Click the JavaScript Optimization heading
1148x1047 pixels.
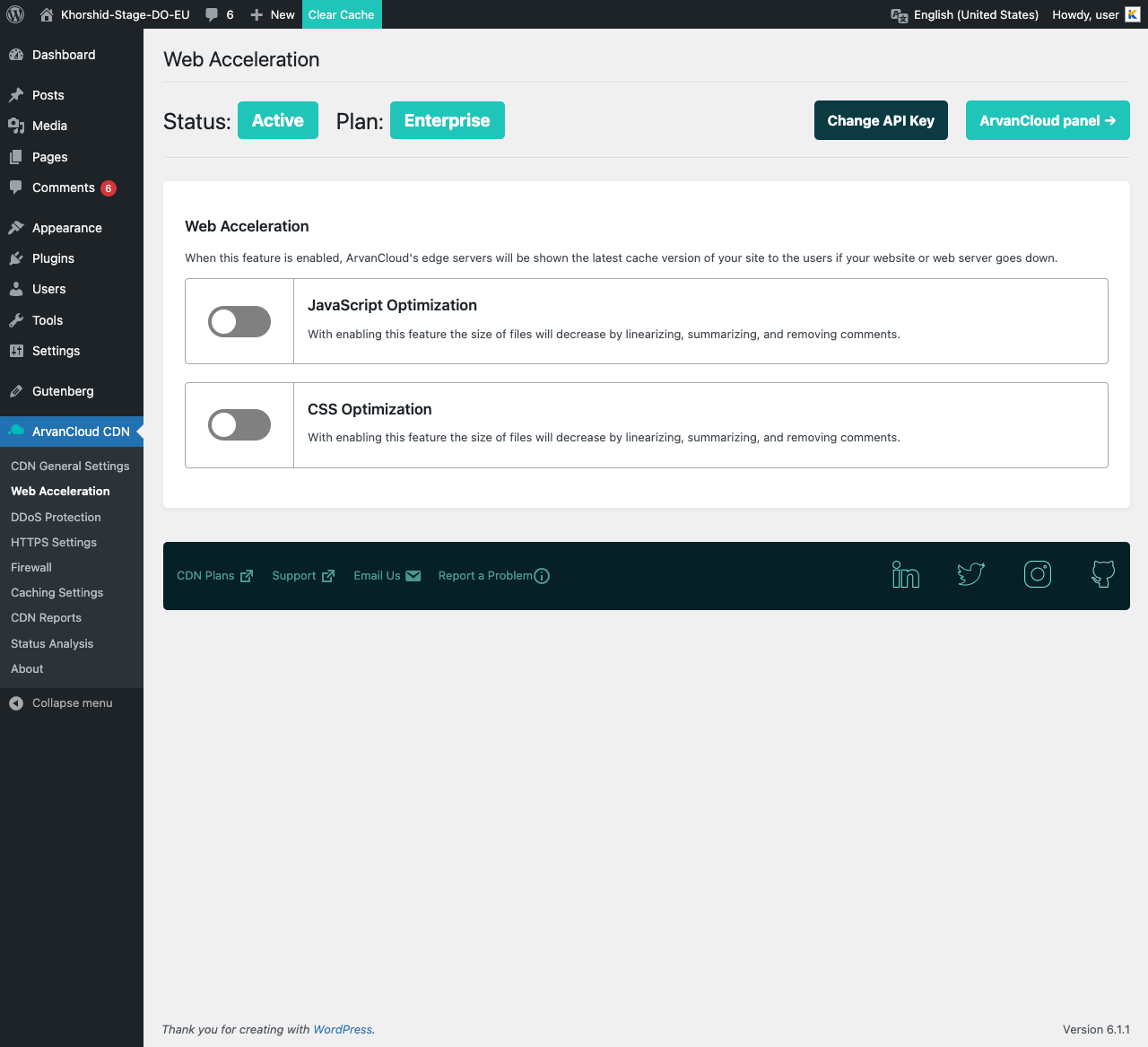coord(392,305)
